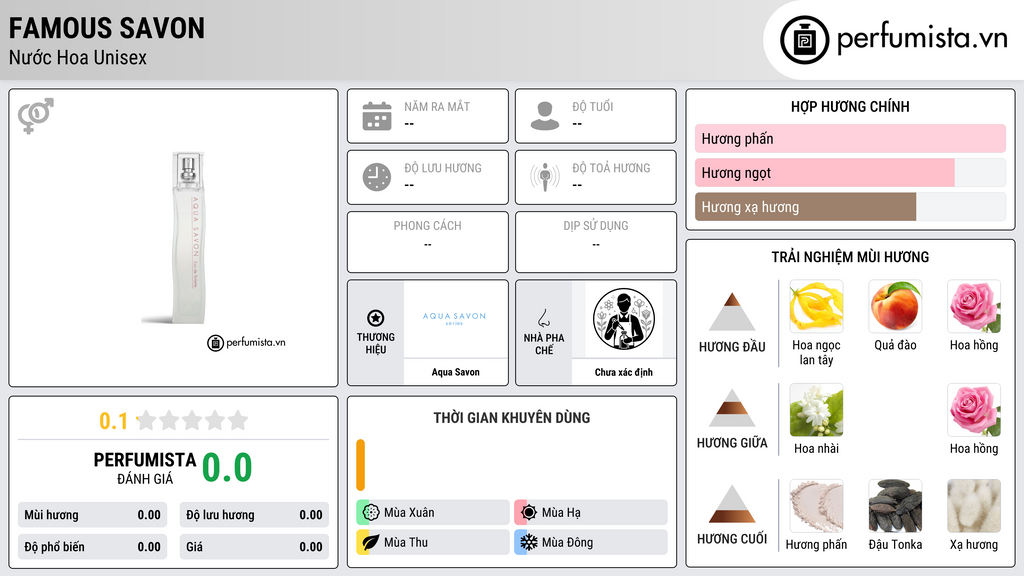Screen dimensions: 1024x576
Task: Click the Chưa xác định perfumer label
Action: pyautogui.click(x=624, y=372)
